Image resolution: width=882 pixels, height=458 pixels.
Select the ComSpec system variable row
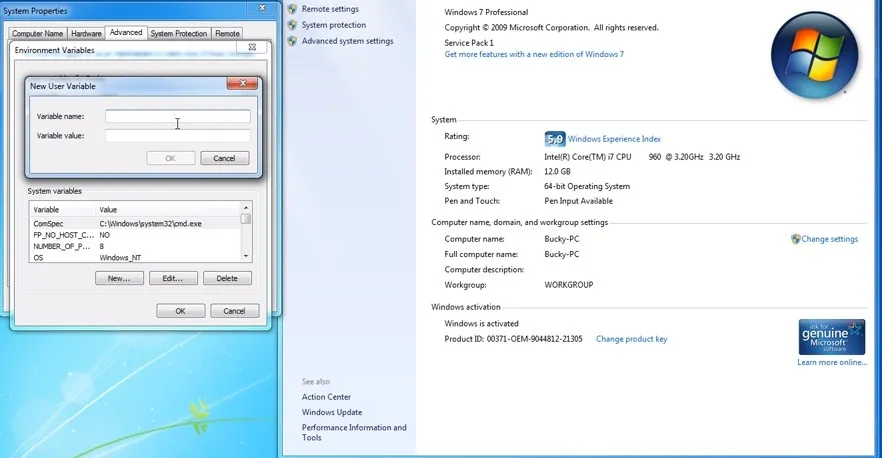click(x=135, y=224)
